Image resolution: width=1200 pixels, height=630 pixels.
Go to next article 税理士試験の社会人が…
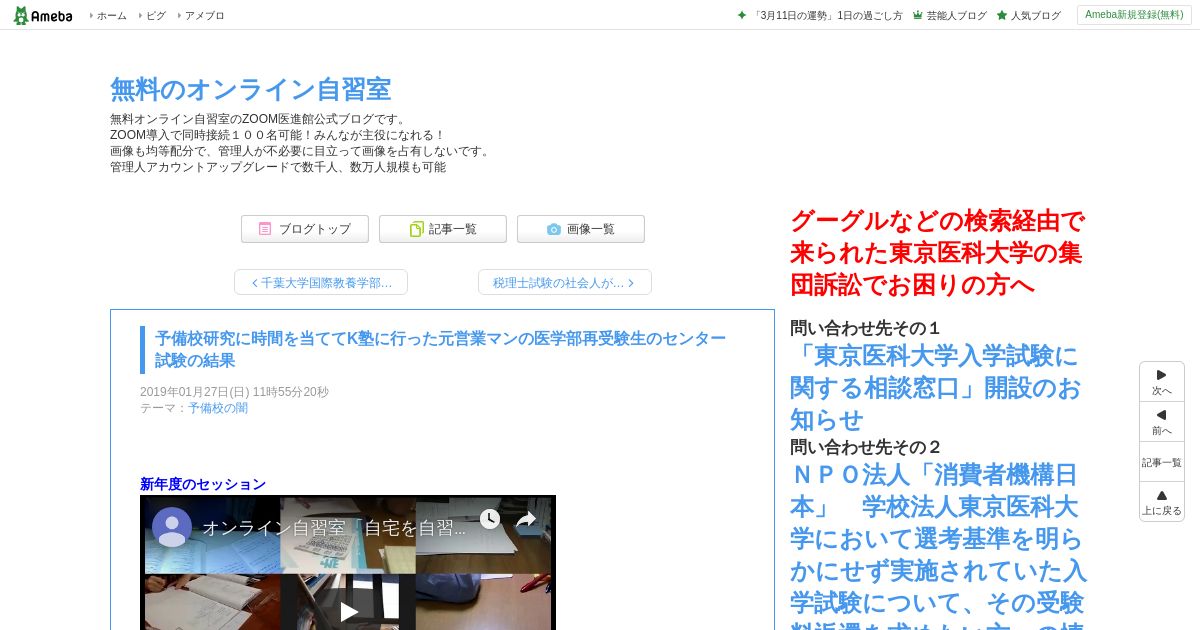pos(565,283)
